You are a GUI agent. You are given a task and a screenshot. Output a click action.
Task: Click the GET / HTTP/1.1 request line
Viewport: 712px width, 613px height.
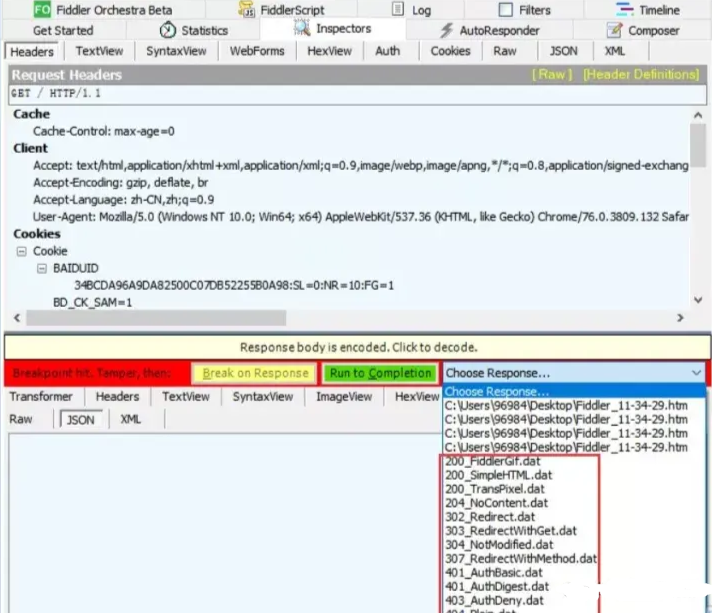pos(357,94)
